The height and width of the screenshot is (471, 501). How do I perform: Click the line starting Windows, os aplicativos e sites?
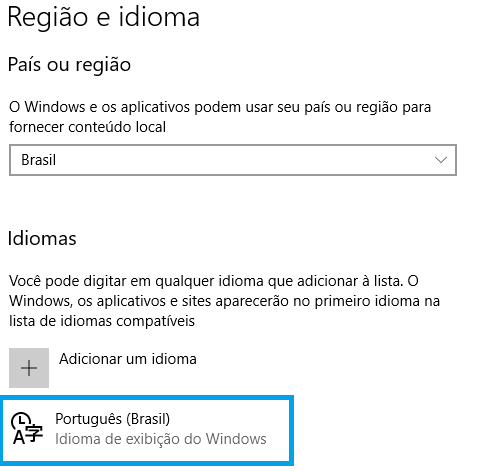point(224,301)
